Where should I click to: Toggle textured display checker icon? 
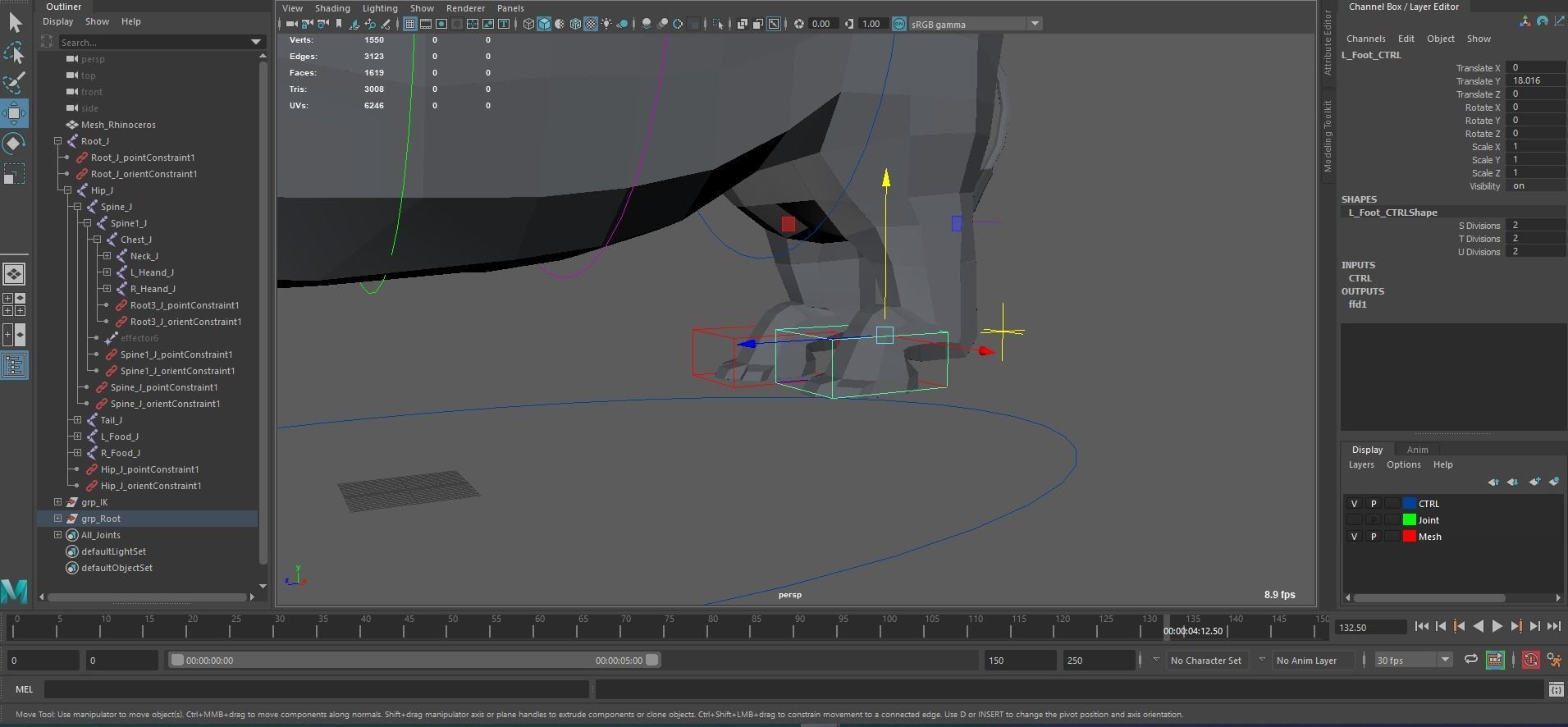(591, 24)
